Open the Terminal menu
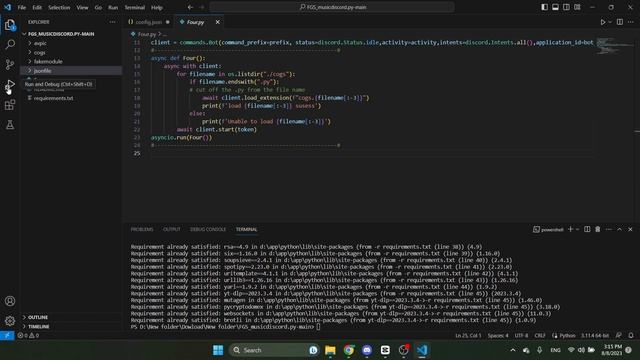This screenshot has width=640, height=360. [x=134, y=7]
